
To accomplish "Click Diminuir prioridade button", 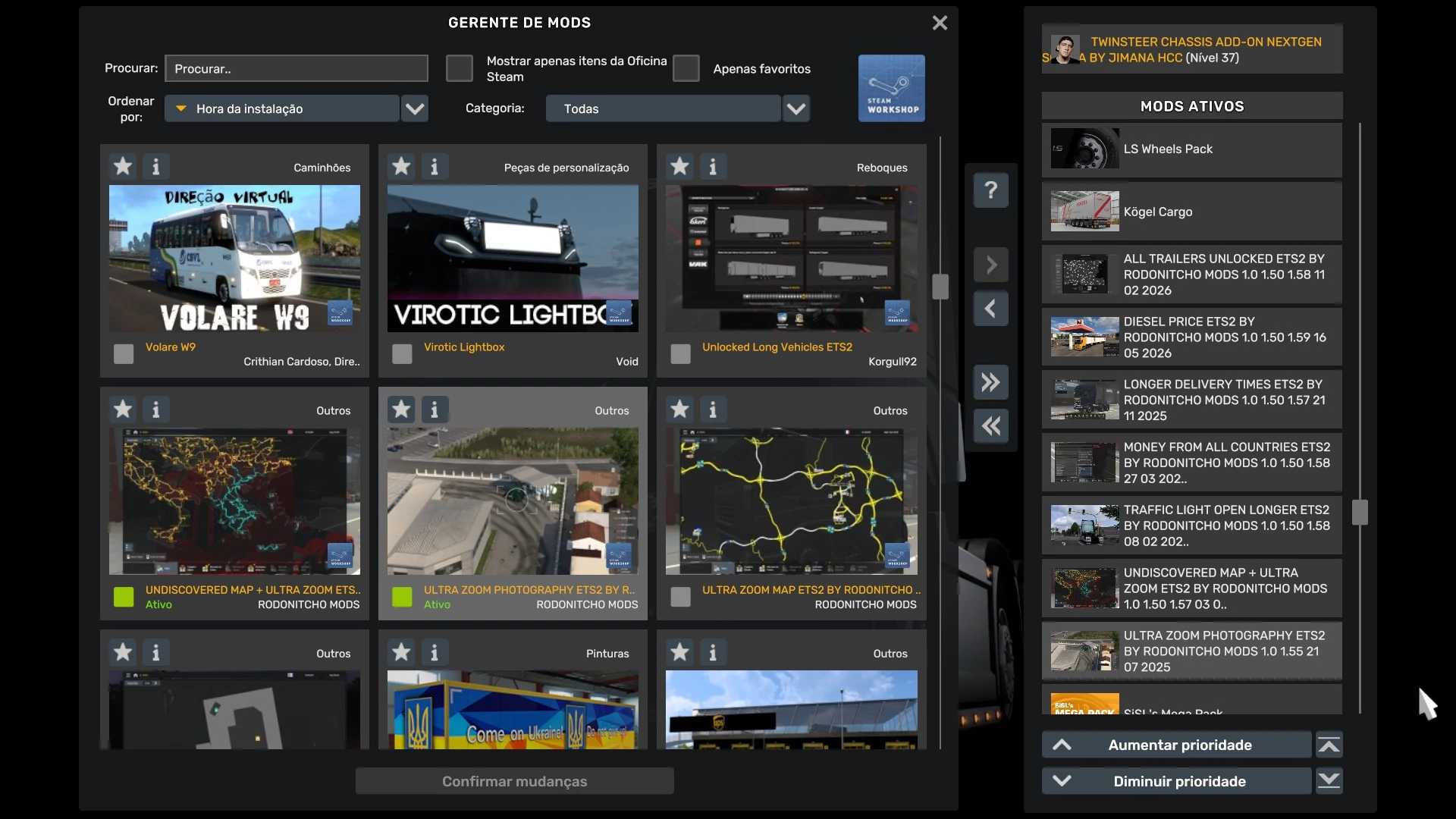I will pyautogui.click(x=1177, y=781).
